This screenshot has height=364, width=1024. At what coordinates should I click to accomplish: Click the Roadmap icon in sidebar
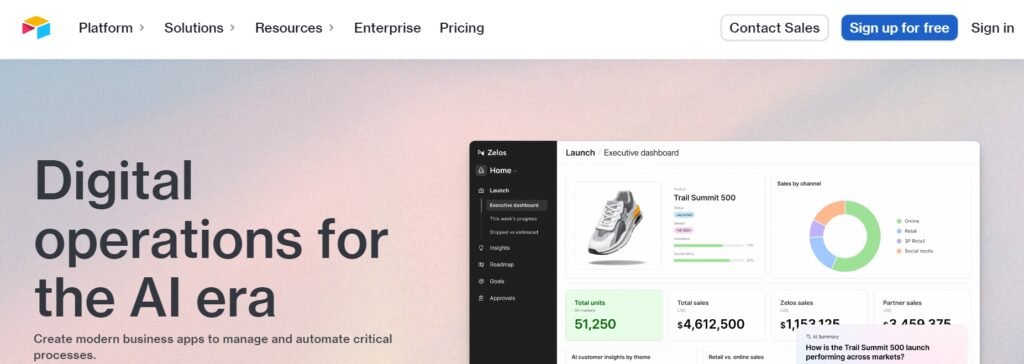tap(481, 265)
